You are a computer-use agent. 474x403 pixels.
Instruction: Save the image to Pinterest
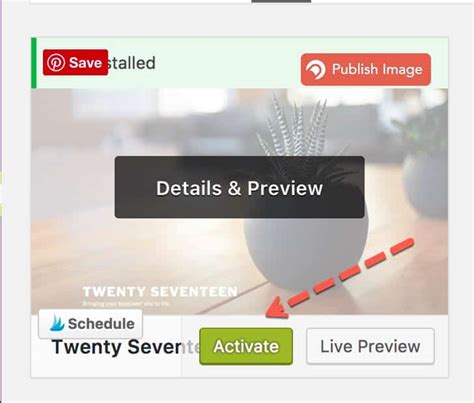[75, 62]
